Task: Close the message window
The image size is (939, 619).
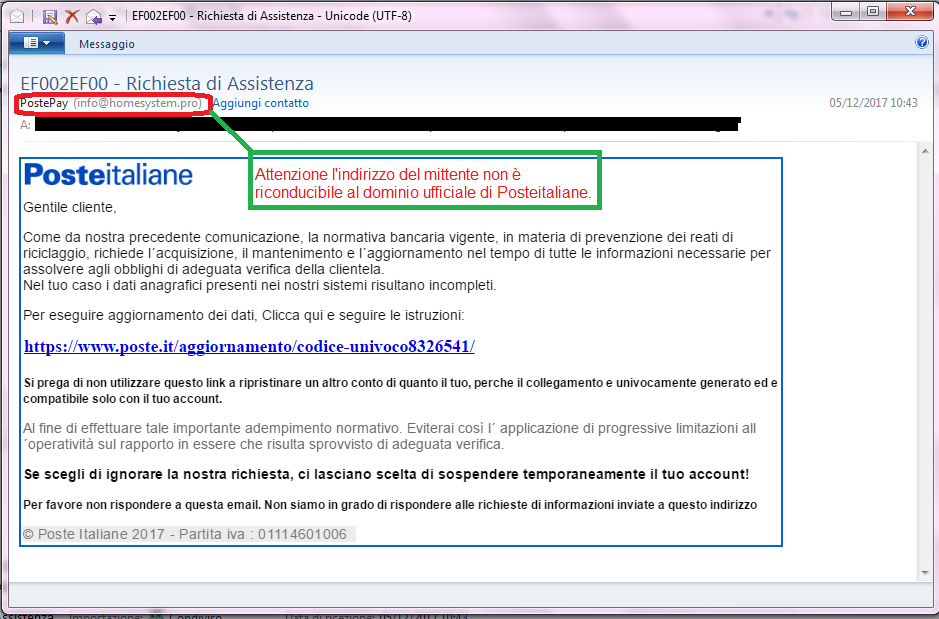Action: tap(910, 12)
